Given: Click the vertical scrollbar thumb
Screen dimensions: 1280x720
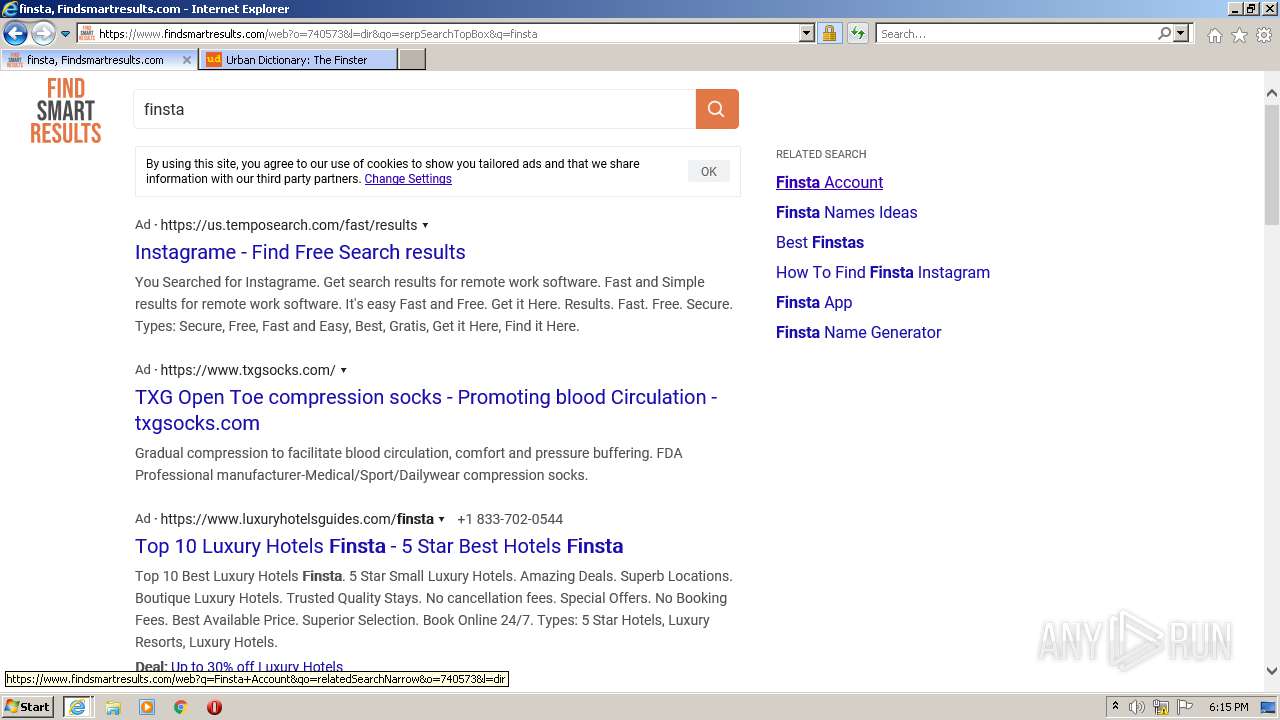Looking at the screenshot, I should click(1271, 165).
